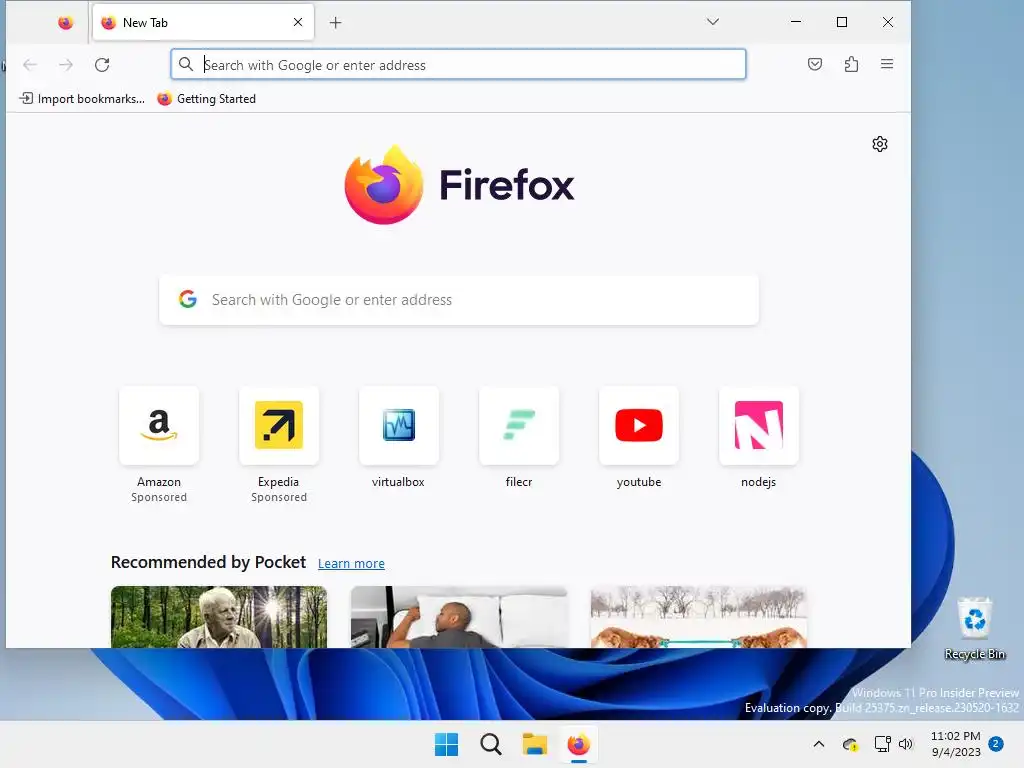Click Import bookmarks in bookmarks toolbar

click(x=82, y=99)
